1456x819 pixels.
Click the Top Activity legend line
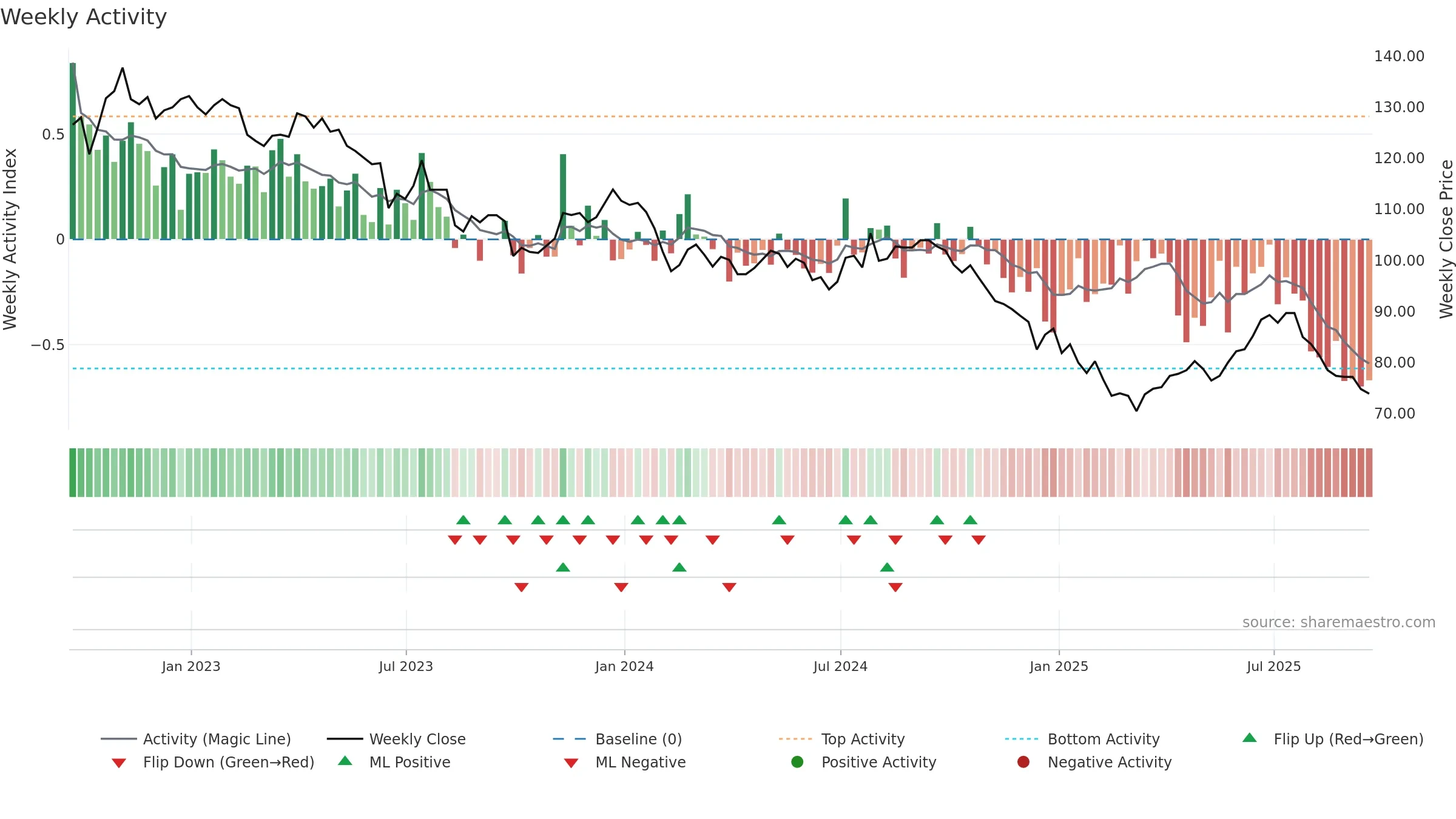click(x=795, y=739)
